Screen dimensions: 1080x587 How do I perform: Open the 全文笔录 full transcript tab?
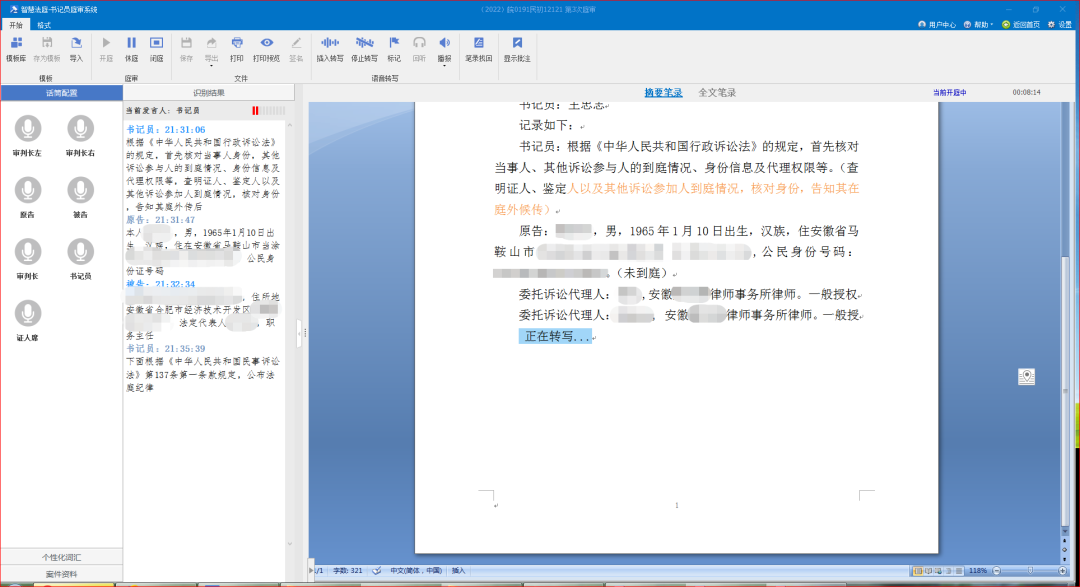tap(717, 92)
